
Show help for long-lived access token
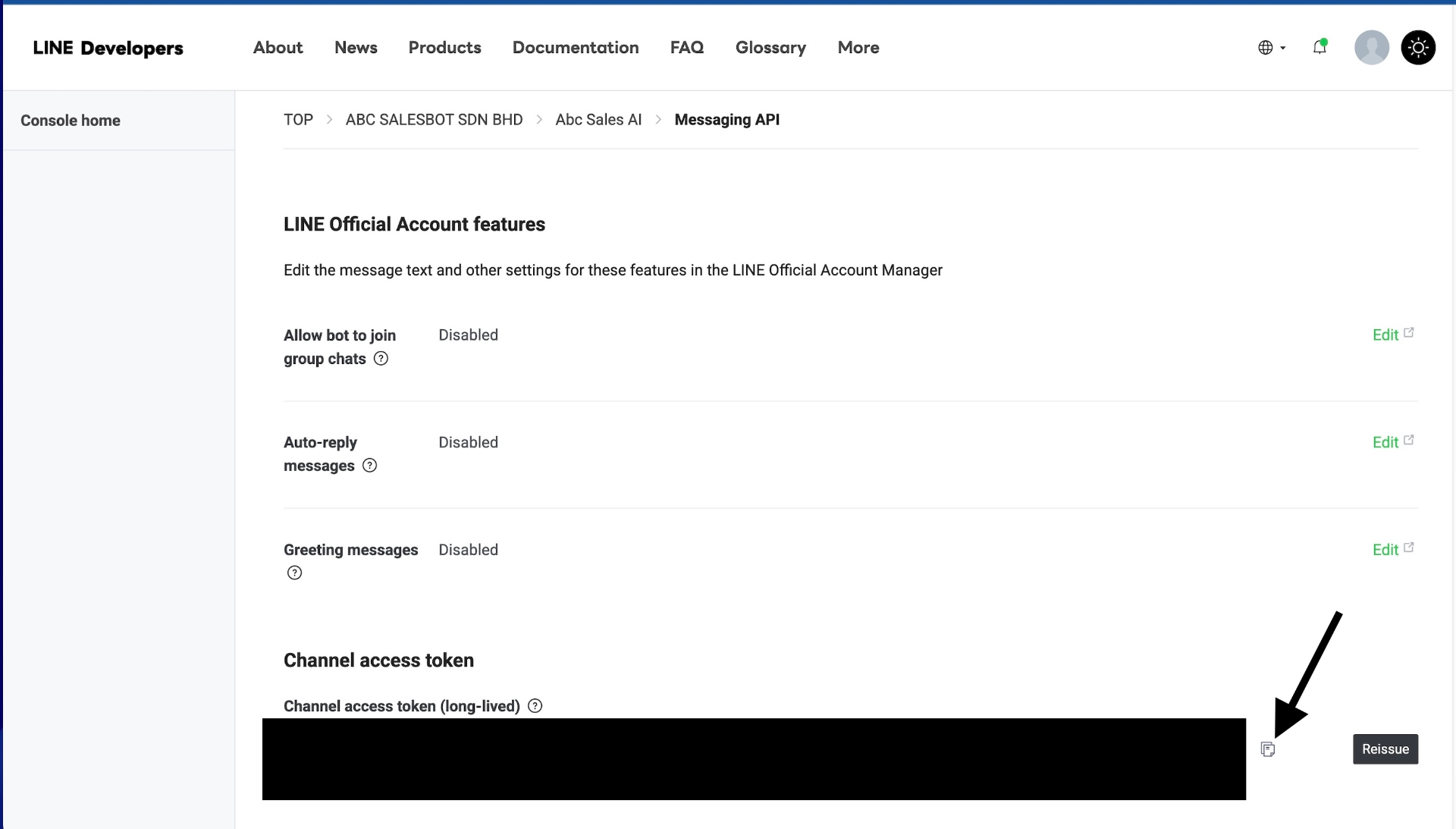[535, 706]
